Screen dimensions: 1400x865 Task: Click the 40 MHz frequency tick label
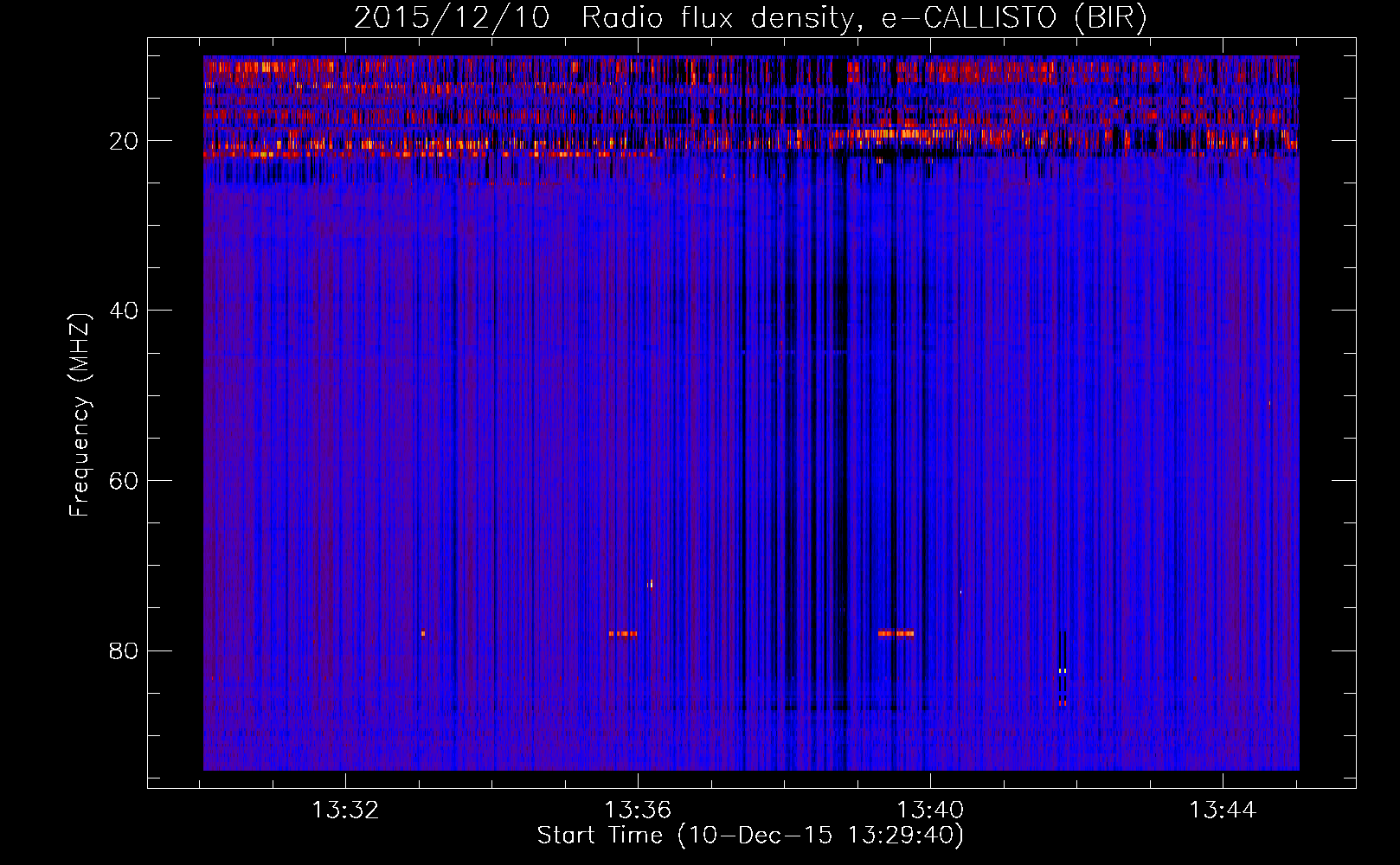124,311
